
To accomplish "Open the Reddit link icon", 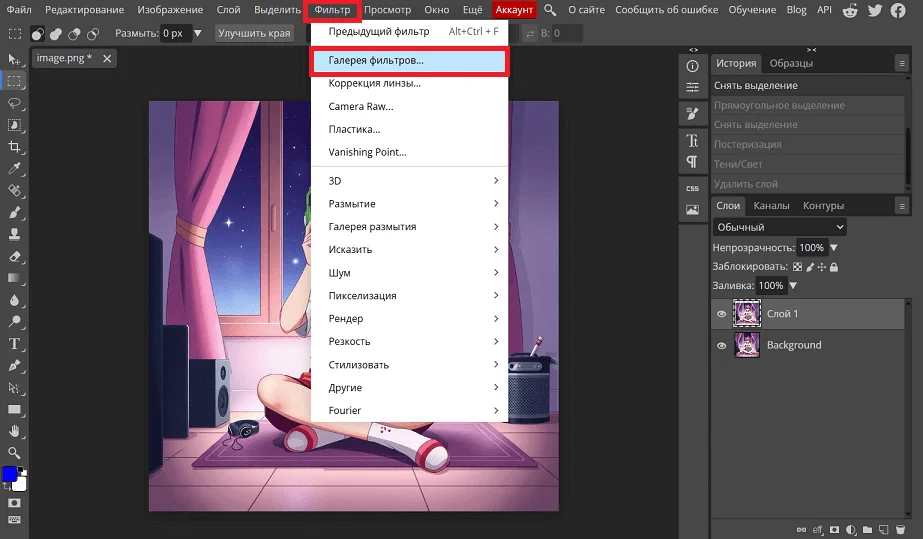I will tap(850, 10).
